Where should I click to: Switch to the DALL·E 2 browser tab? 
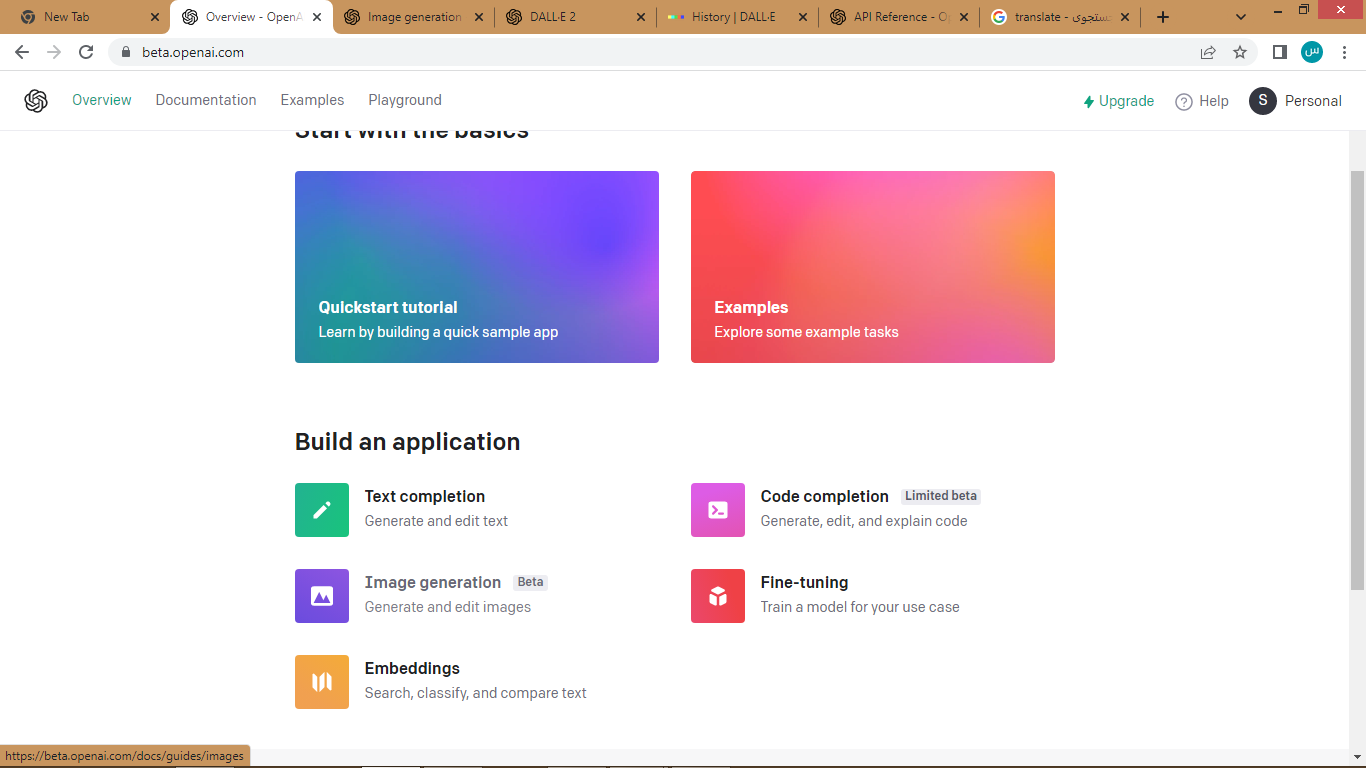576,17
